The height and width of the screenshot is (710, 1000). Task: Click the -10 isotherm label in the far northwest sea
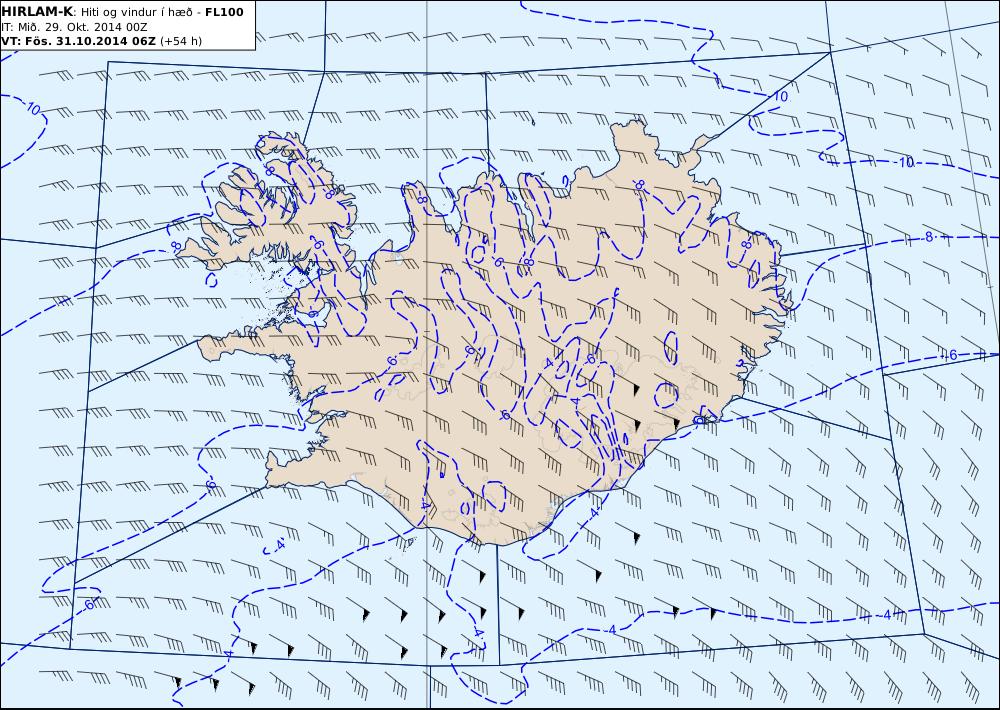tap(34, 108)
